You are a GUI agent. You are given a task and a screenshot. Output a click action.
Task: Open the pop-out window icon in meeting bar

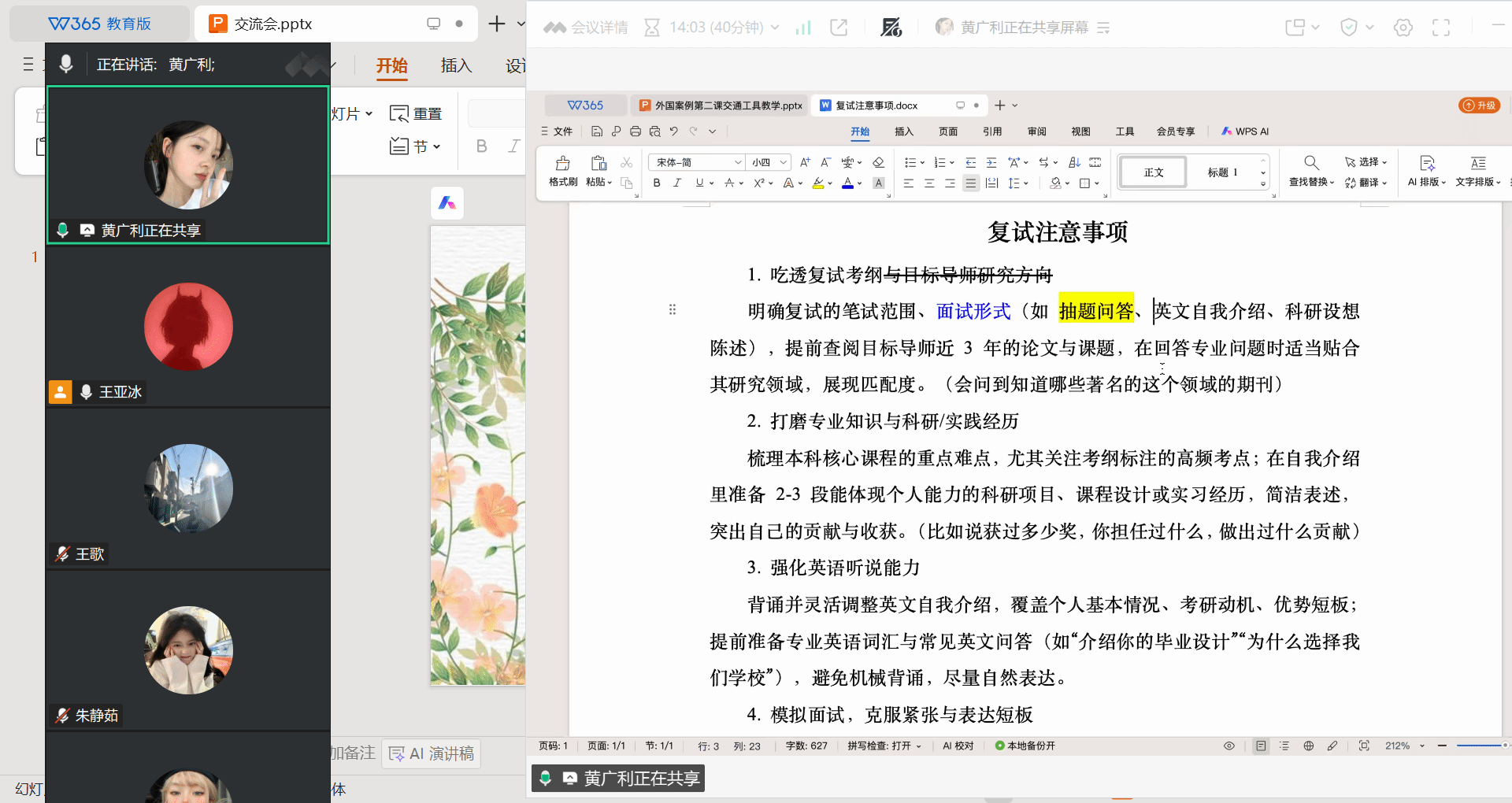839,28
